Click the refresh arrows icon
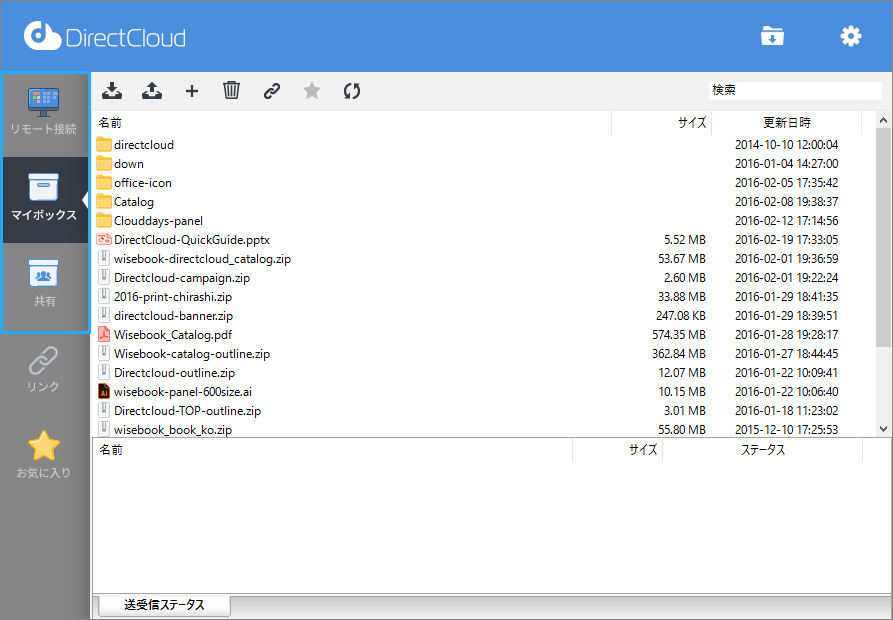Viewport: 893px width, 620px height. (x=352, y=91)
